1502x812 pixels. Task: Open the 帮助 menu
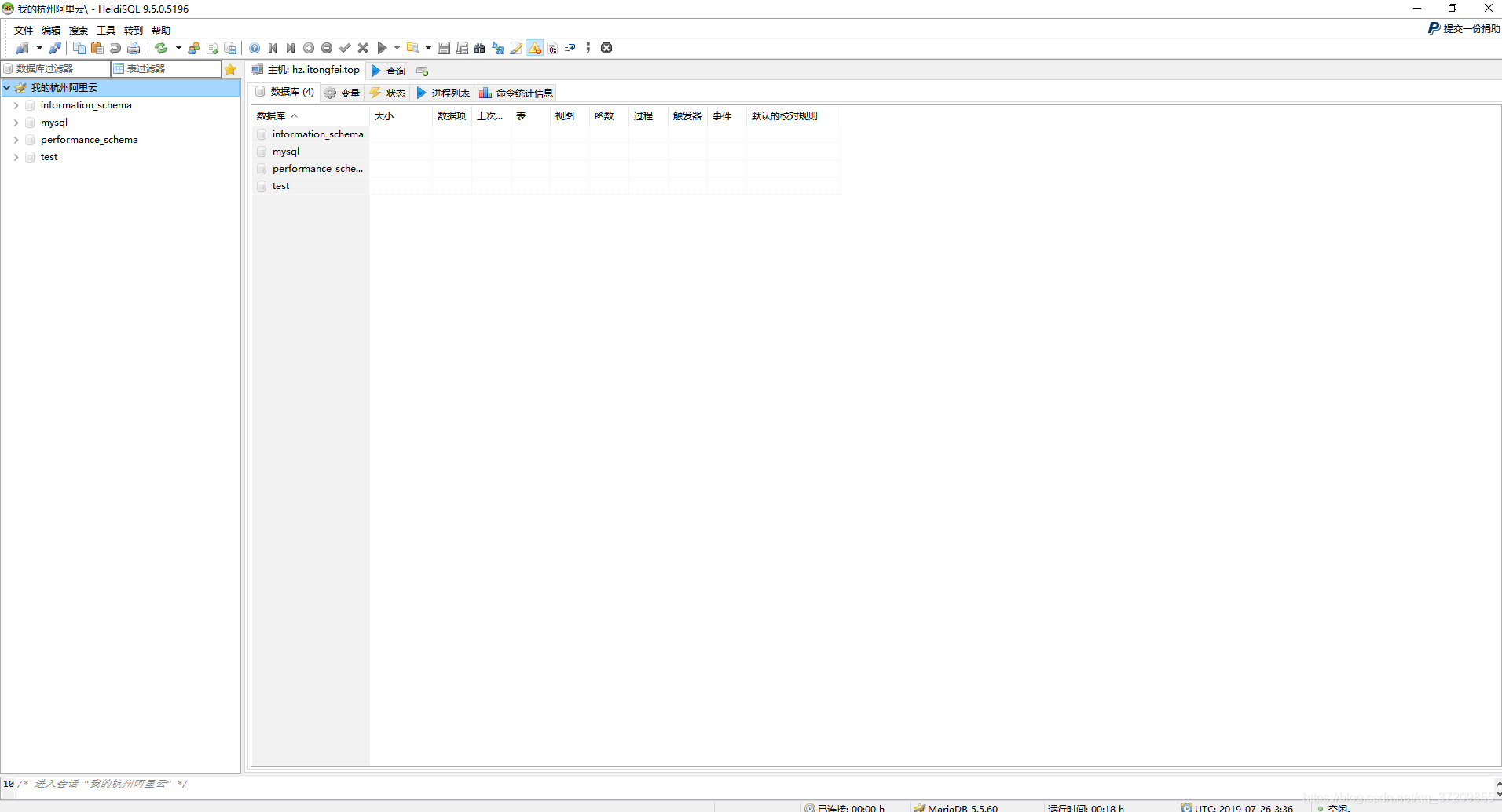point(161,31)
